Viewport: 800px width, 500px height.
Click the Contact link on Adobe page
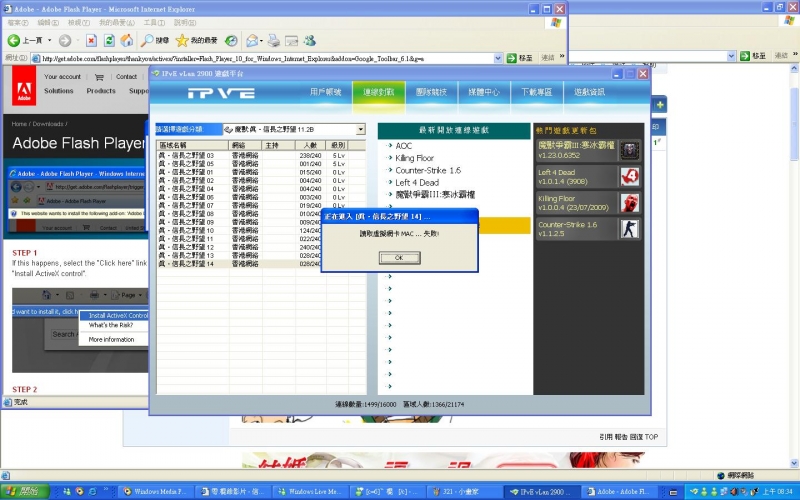(127, 77)
